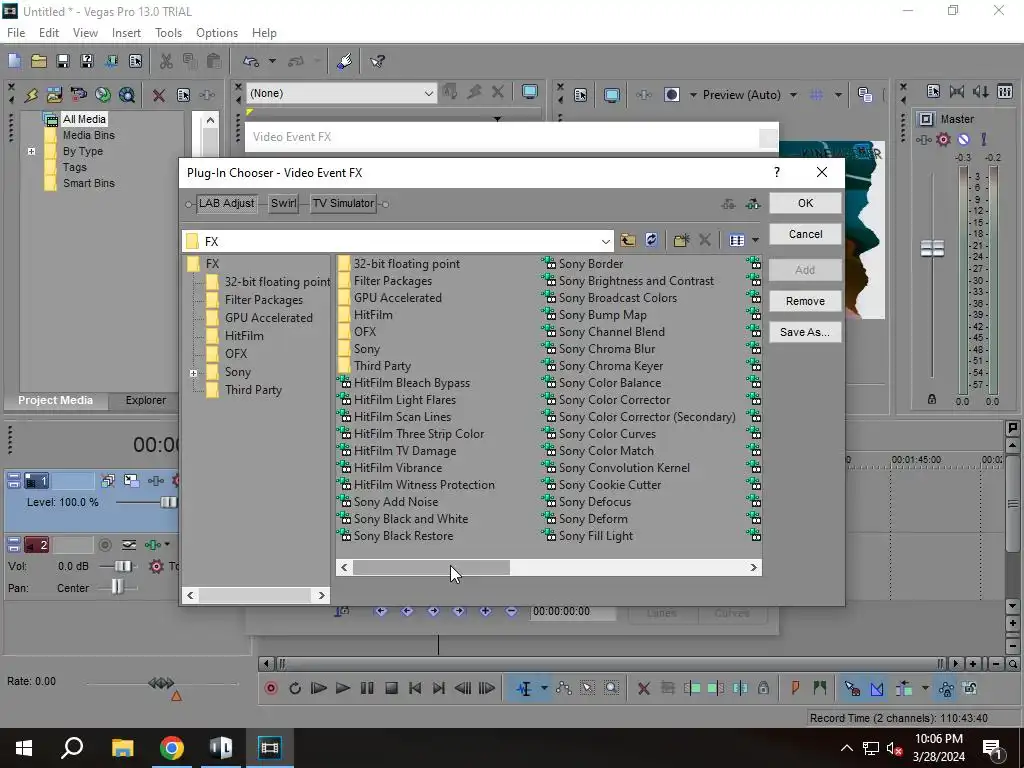Toggle LAB Adjust plug-in in chain
1024x768 pixels.
[226, 203]
